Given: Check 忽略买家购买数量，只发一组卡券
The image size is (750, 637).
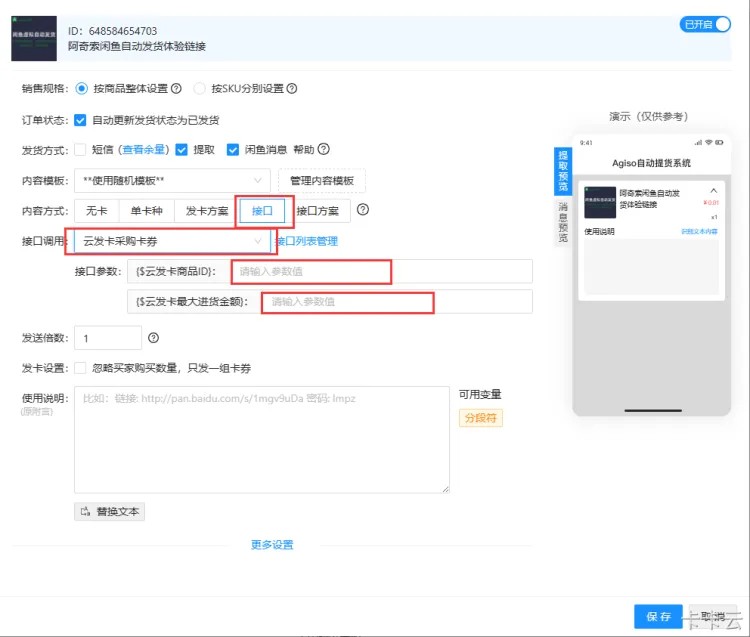Looking at the screenshot, I should click(x=80, y=368).
